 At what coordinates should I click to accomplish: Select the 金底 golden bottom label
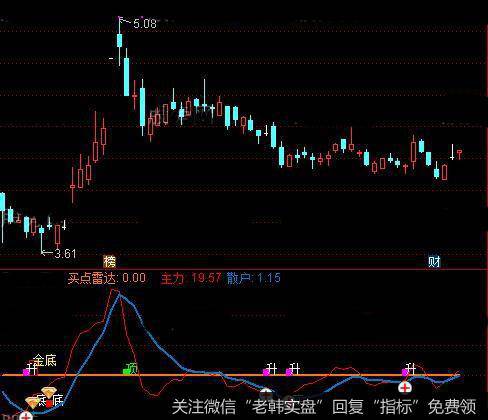click(x=45, y=360)
